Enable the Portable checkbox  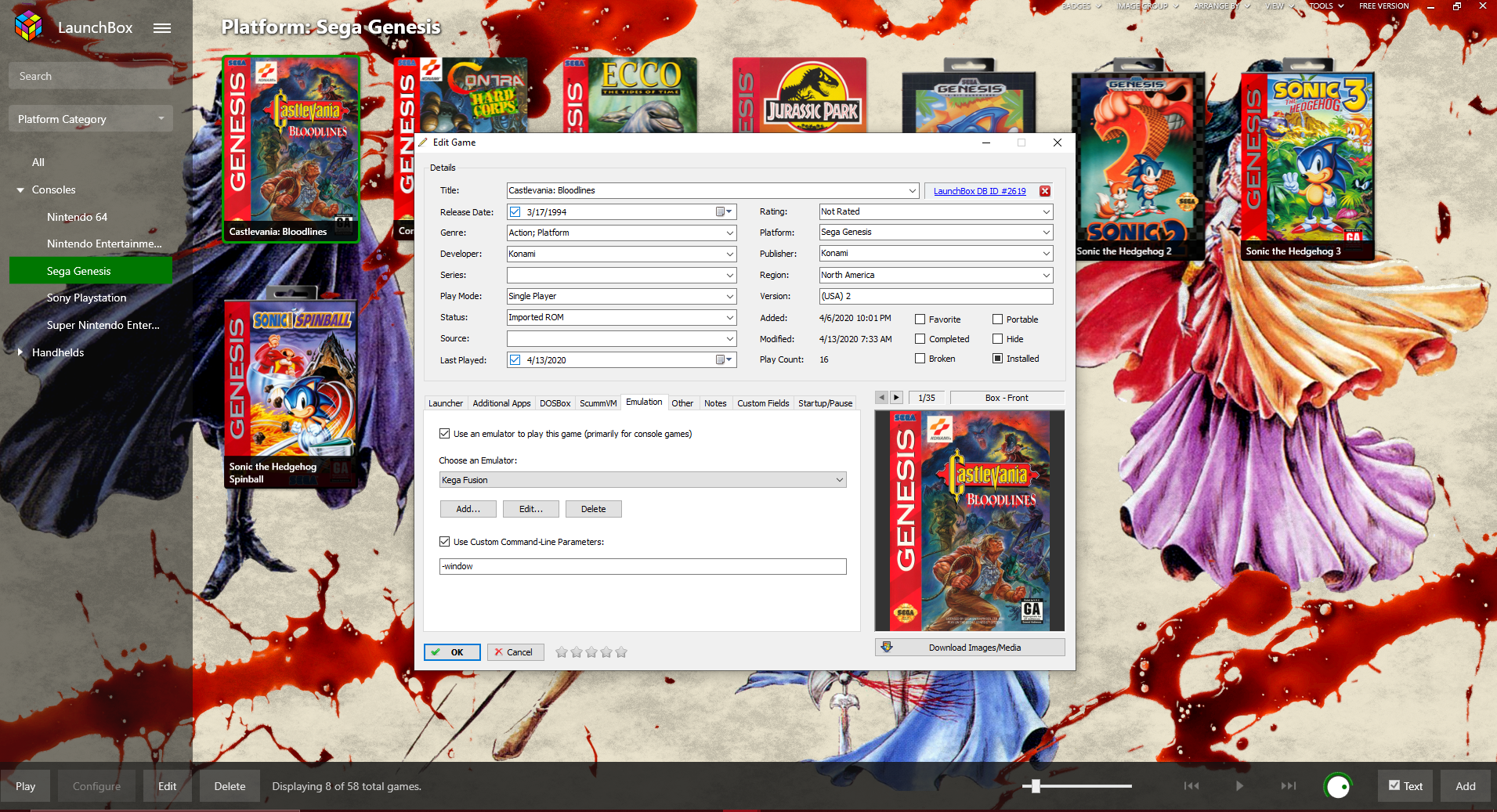tap(998, 319)
